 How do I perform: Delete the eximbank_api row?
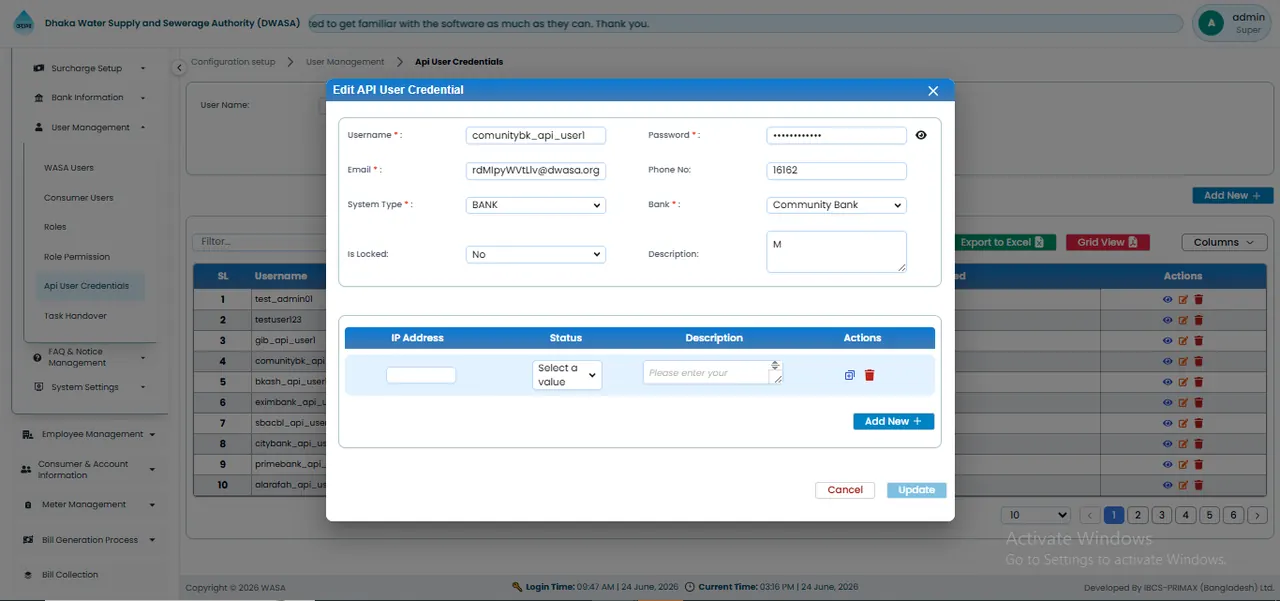click(x=1199, y=402)
